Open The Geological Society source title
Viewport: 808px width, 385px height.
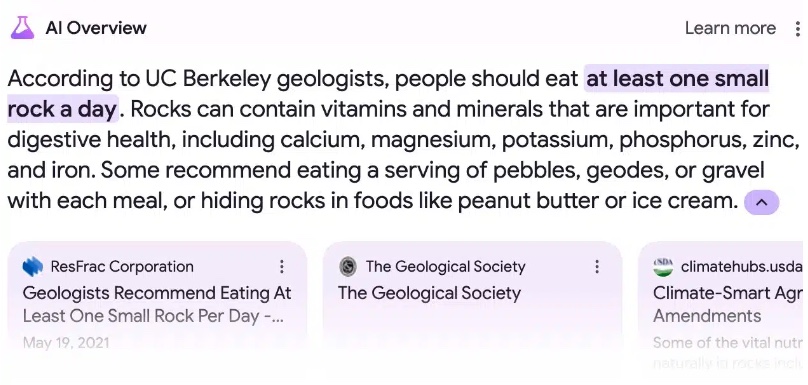click(x=429, y=293)
